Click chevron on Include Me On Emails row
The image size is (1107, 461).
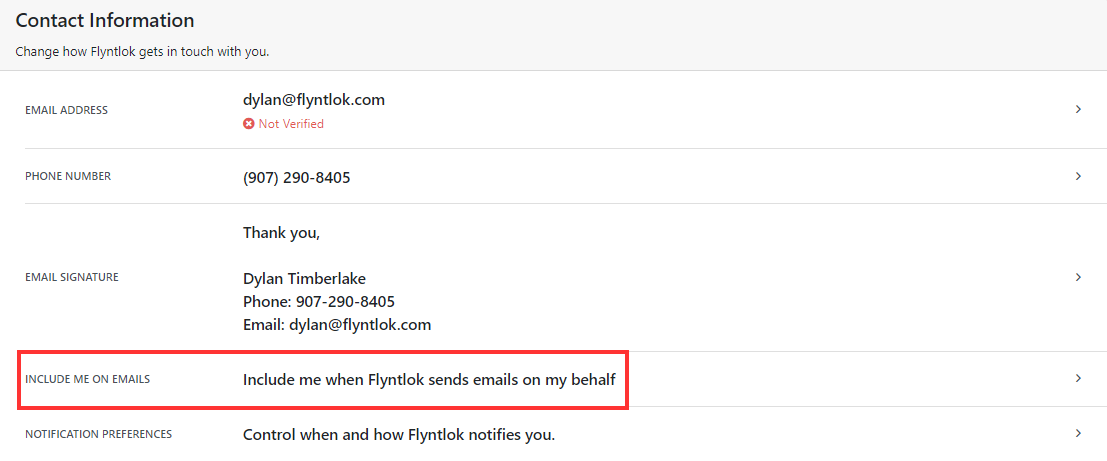1078,378
